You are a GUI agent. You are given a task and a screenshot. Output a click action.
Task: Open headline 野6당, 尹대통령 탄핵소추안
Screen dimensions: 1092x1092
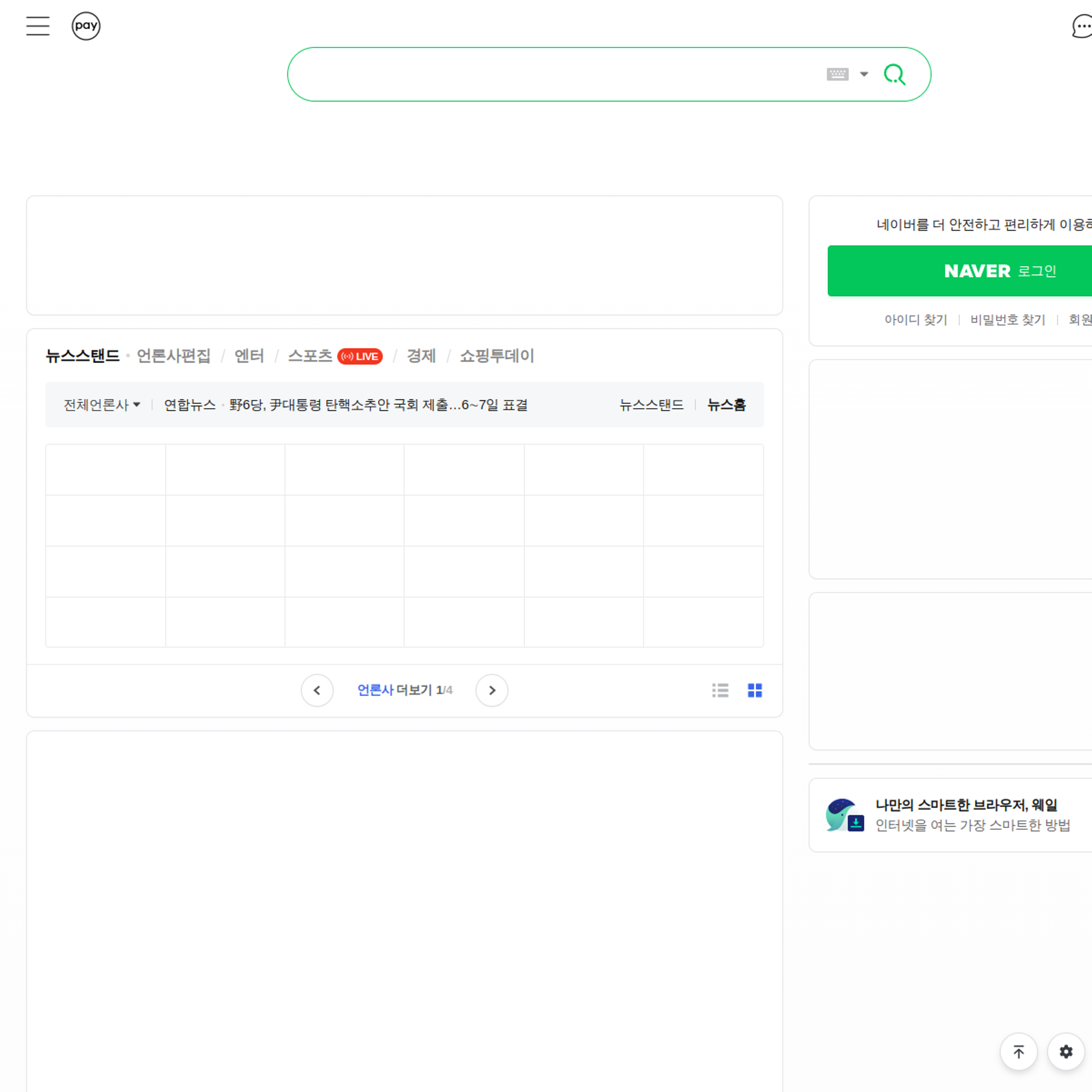tap(379, 405)
